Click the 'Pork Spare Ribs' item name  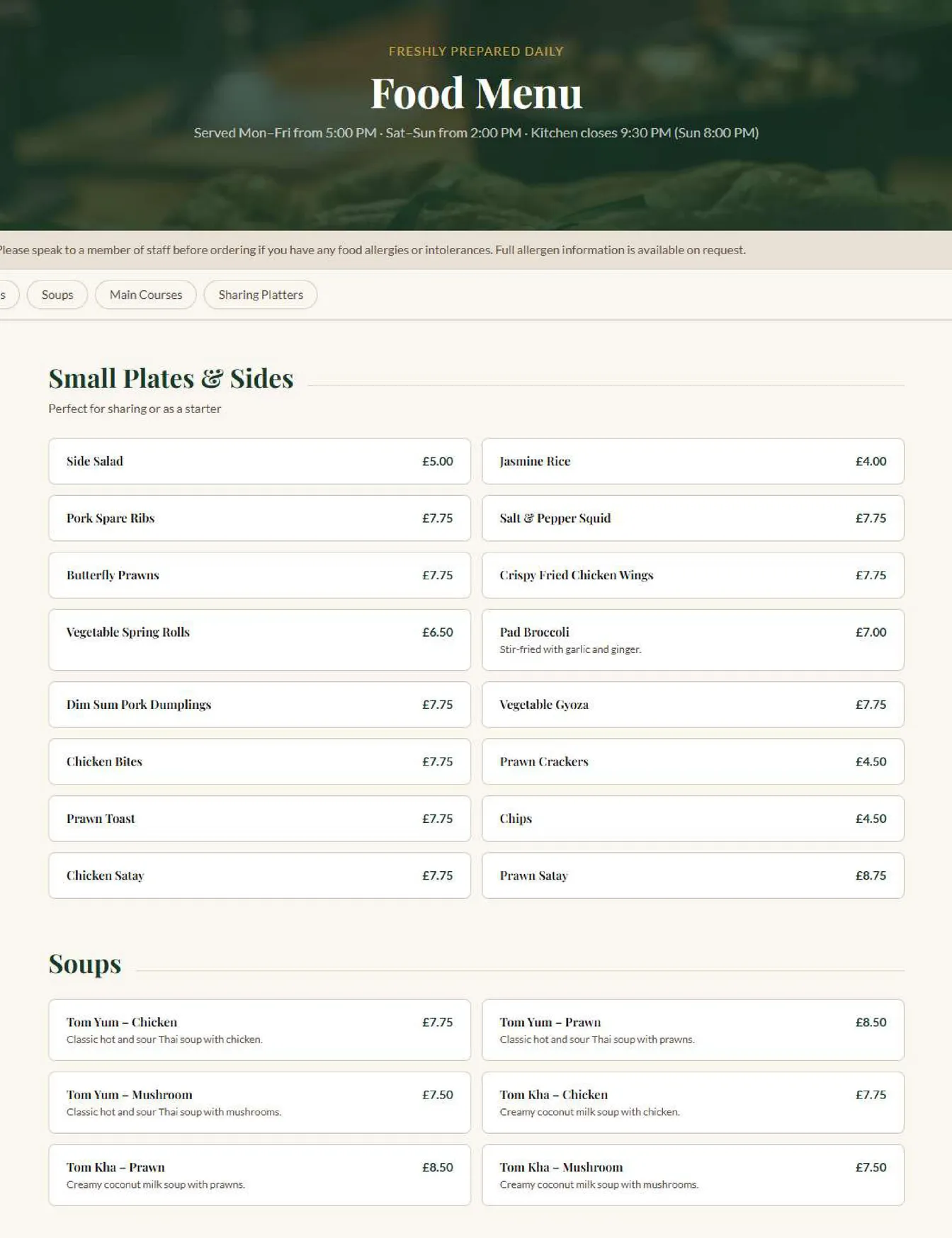(x=110, y=518)
